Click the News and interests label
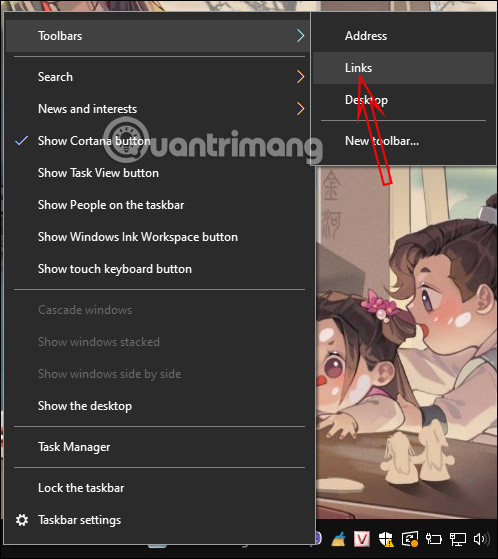 pos(87,109)
